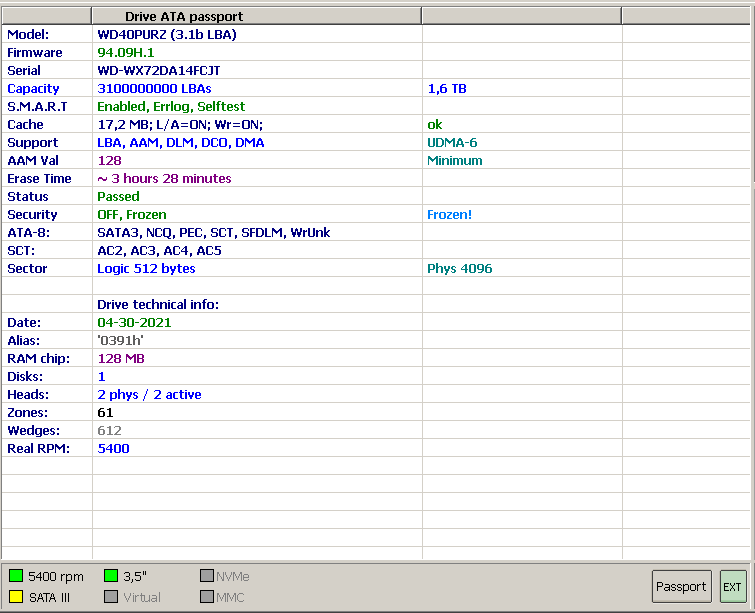Select SCT value AC2, AC3, AC4, AC5
Image resolution: width=755 pixels, height=613 pixels.
(159, 251)
